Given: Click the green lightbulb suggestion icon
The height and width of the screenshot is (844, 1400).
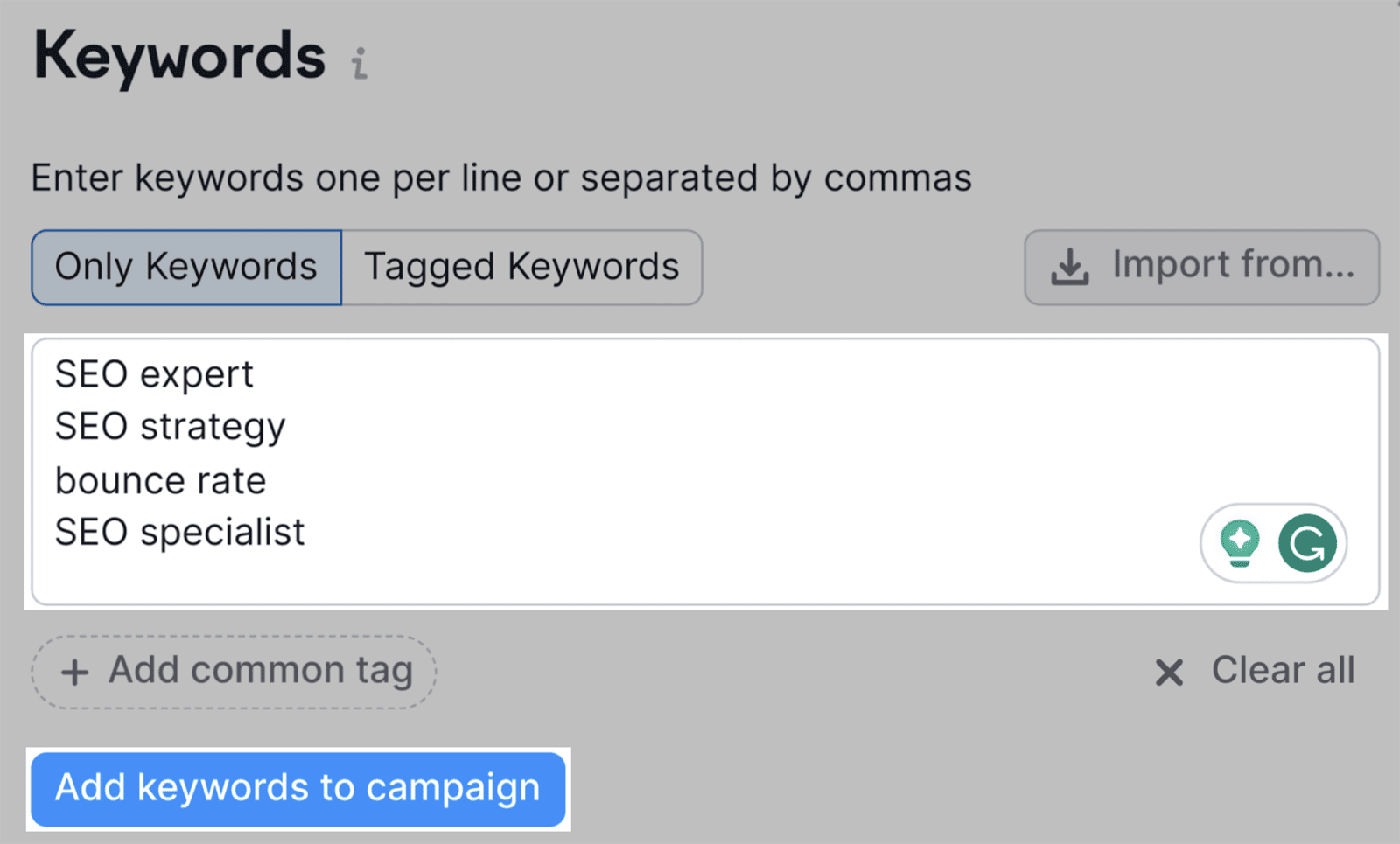Looking at the screenshot, I should click(x=1240, y=543).
